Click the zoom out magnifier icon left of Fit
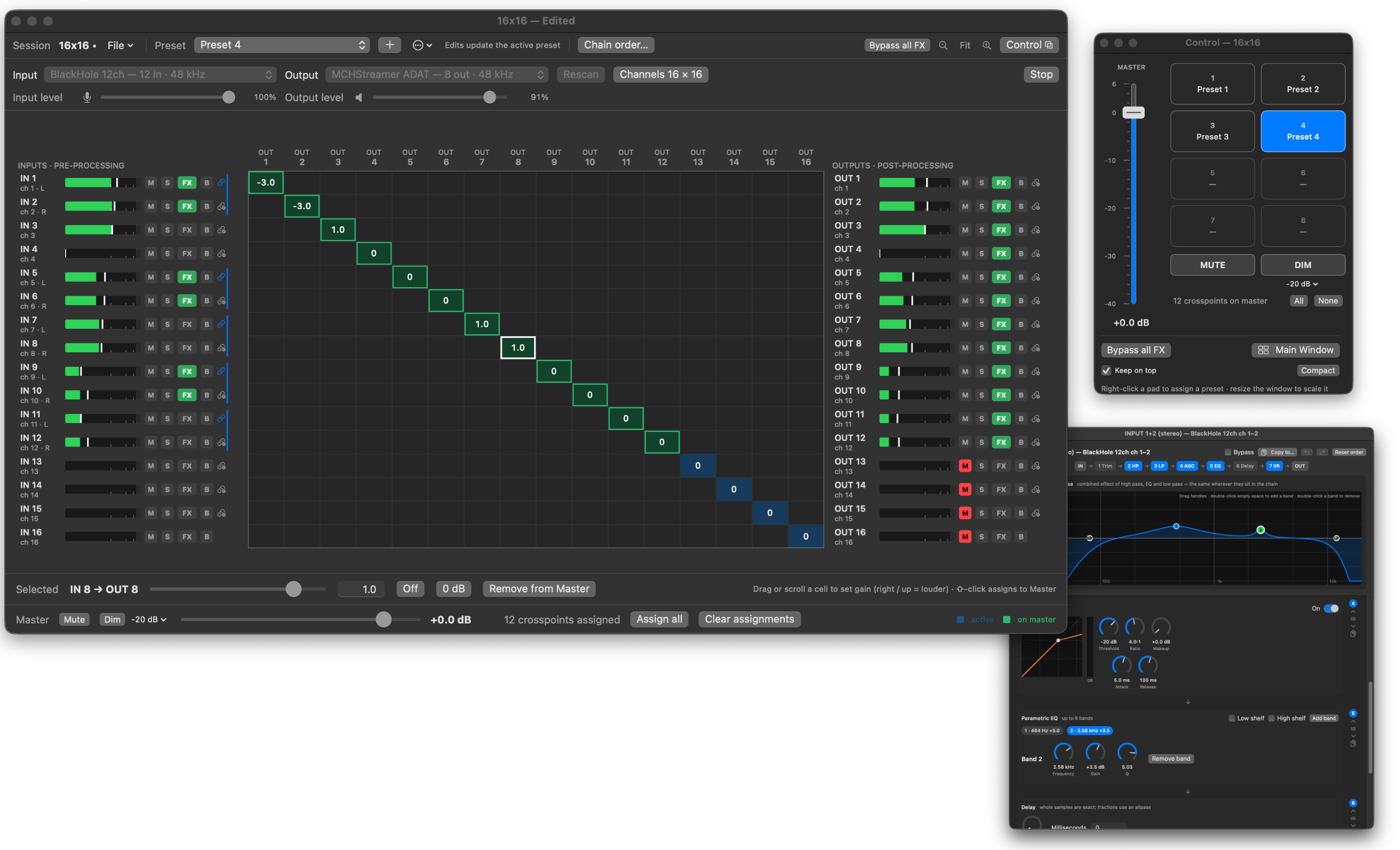Viewport: 1400px width, 850px height. 943,45
